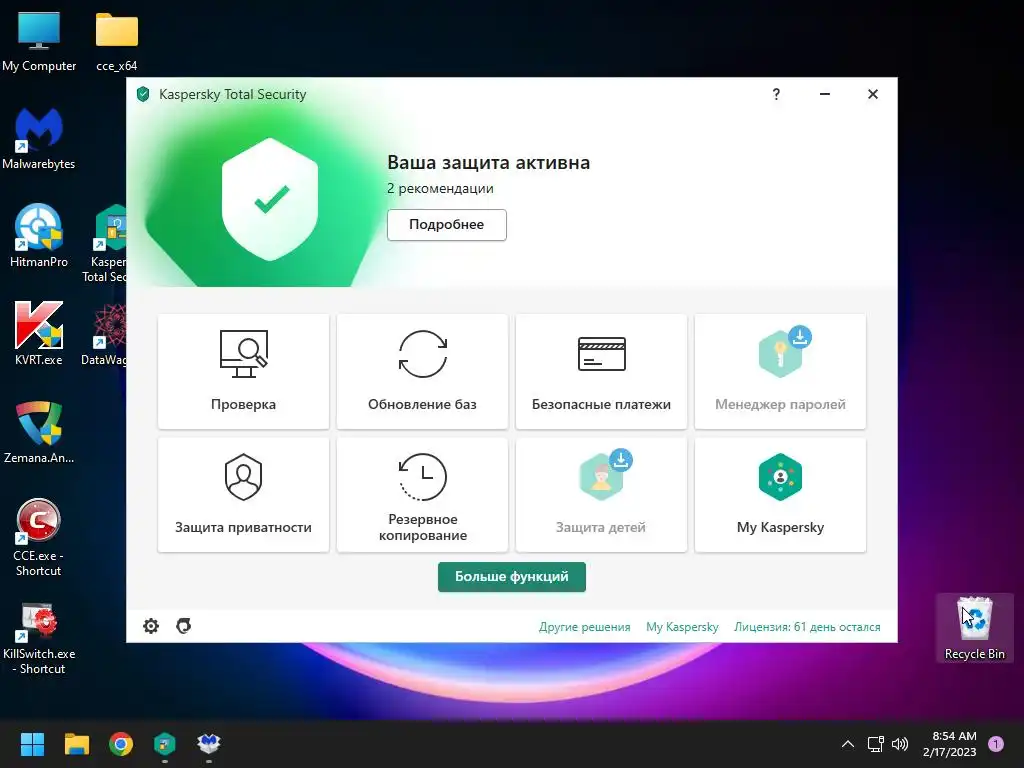Viewport: 1024px width, 768px height.
Task: Click the help question mark button
Action: click(776, 94)
